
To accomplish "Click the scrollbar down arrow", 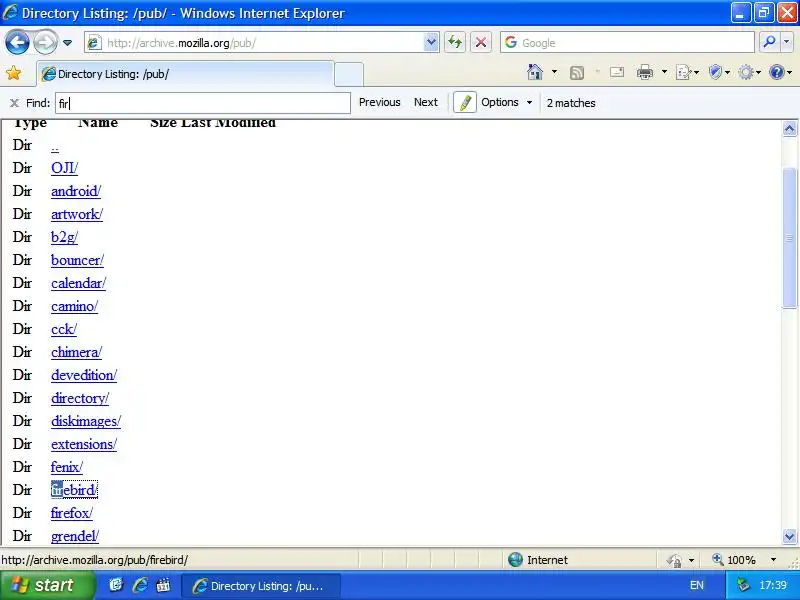I will pos(789,536).
